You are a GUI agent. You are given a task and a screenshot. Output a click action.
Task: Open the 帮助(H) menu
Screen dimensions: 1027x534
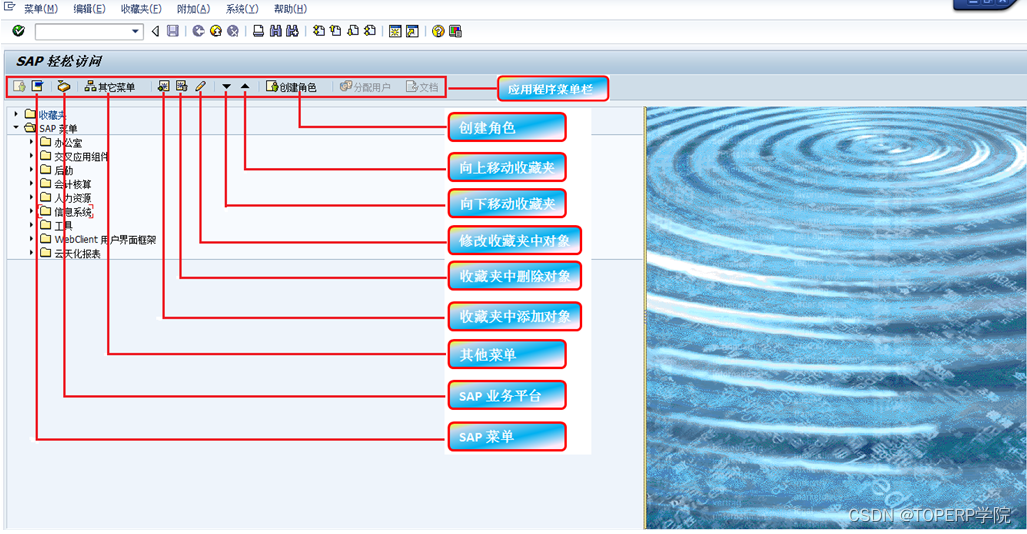290,9
